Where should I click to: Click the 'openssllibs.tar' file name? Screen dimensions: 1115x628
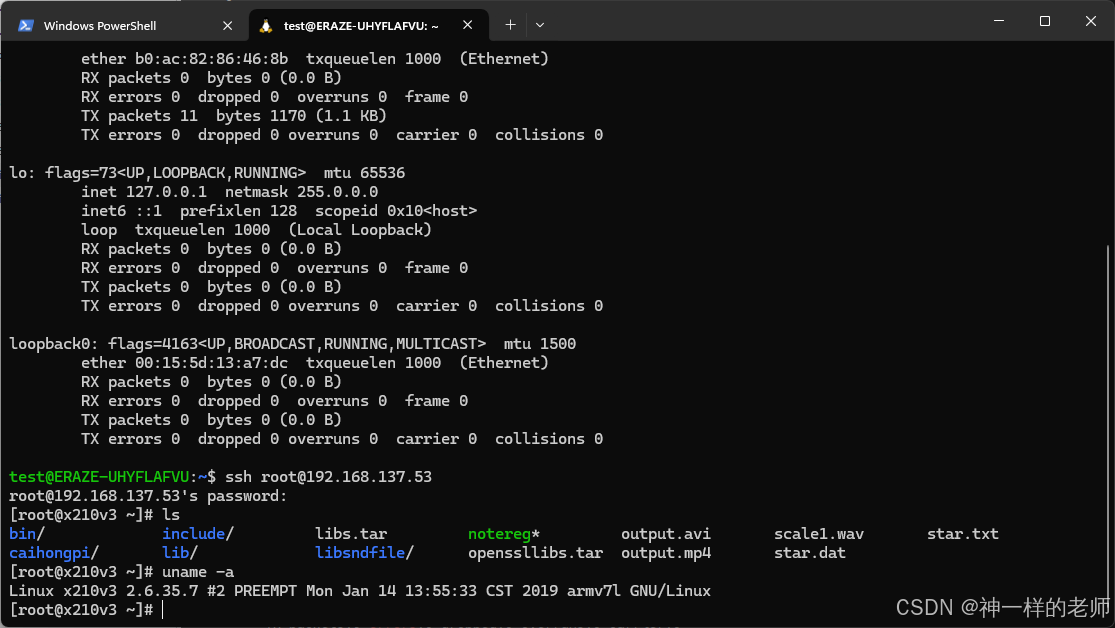(535, 553)
